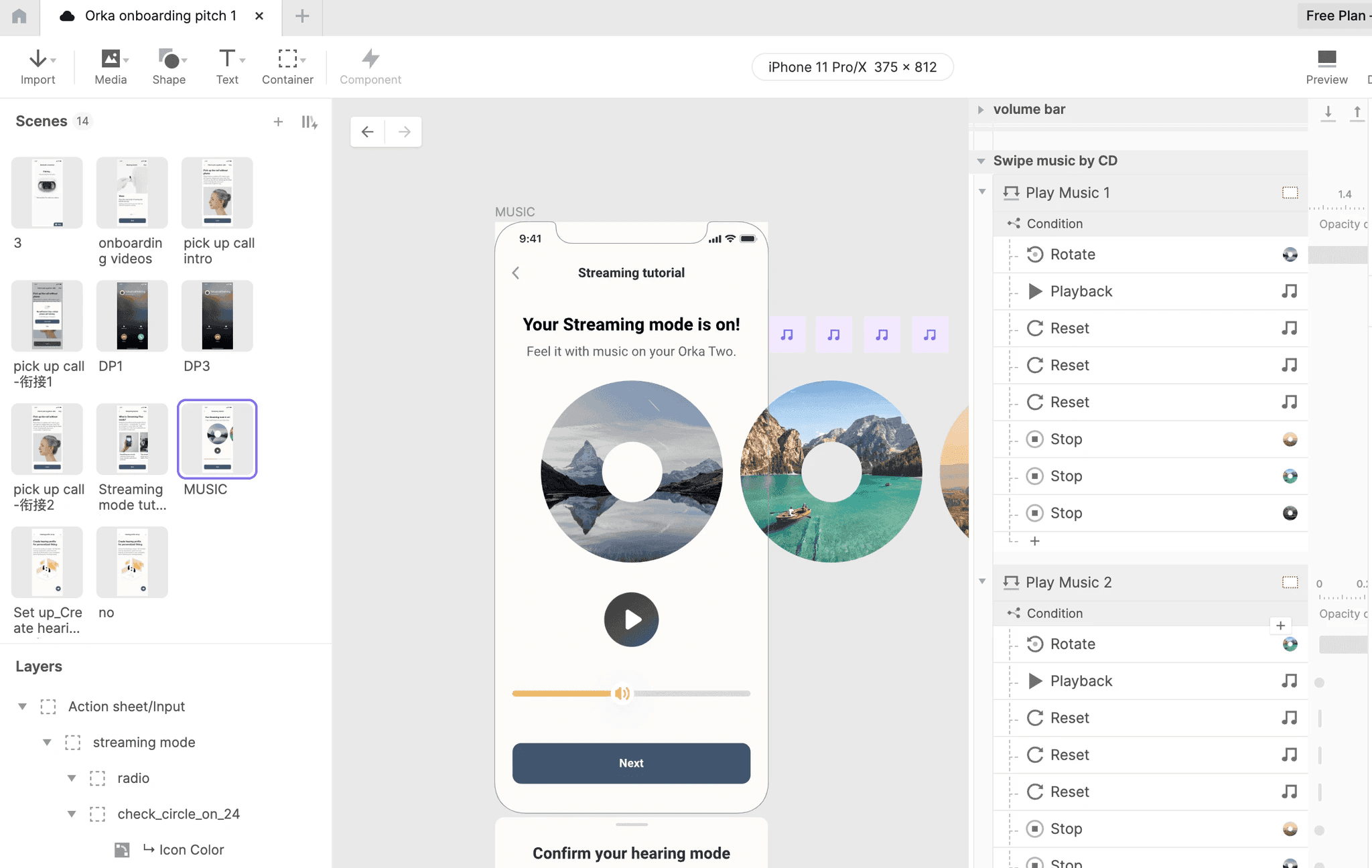Click the volume slider speaker handle
This screenshot has width=1372, height=868.
point(622,693)
